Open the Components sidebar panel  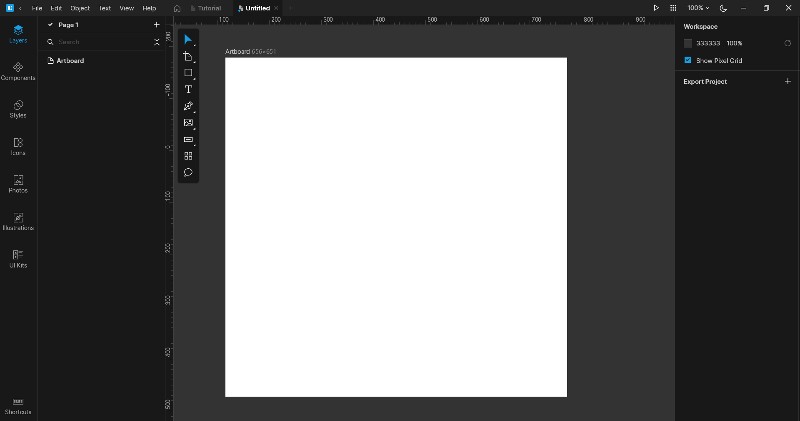click(x=18, y=71)
